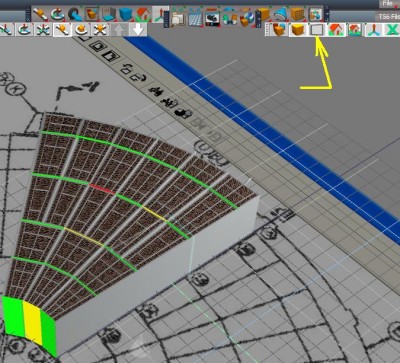Viewport: 400px width, 363px height.
Task: Select the point rotate tool in second row
Action: tap(24, 30)
